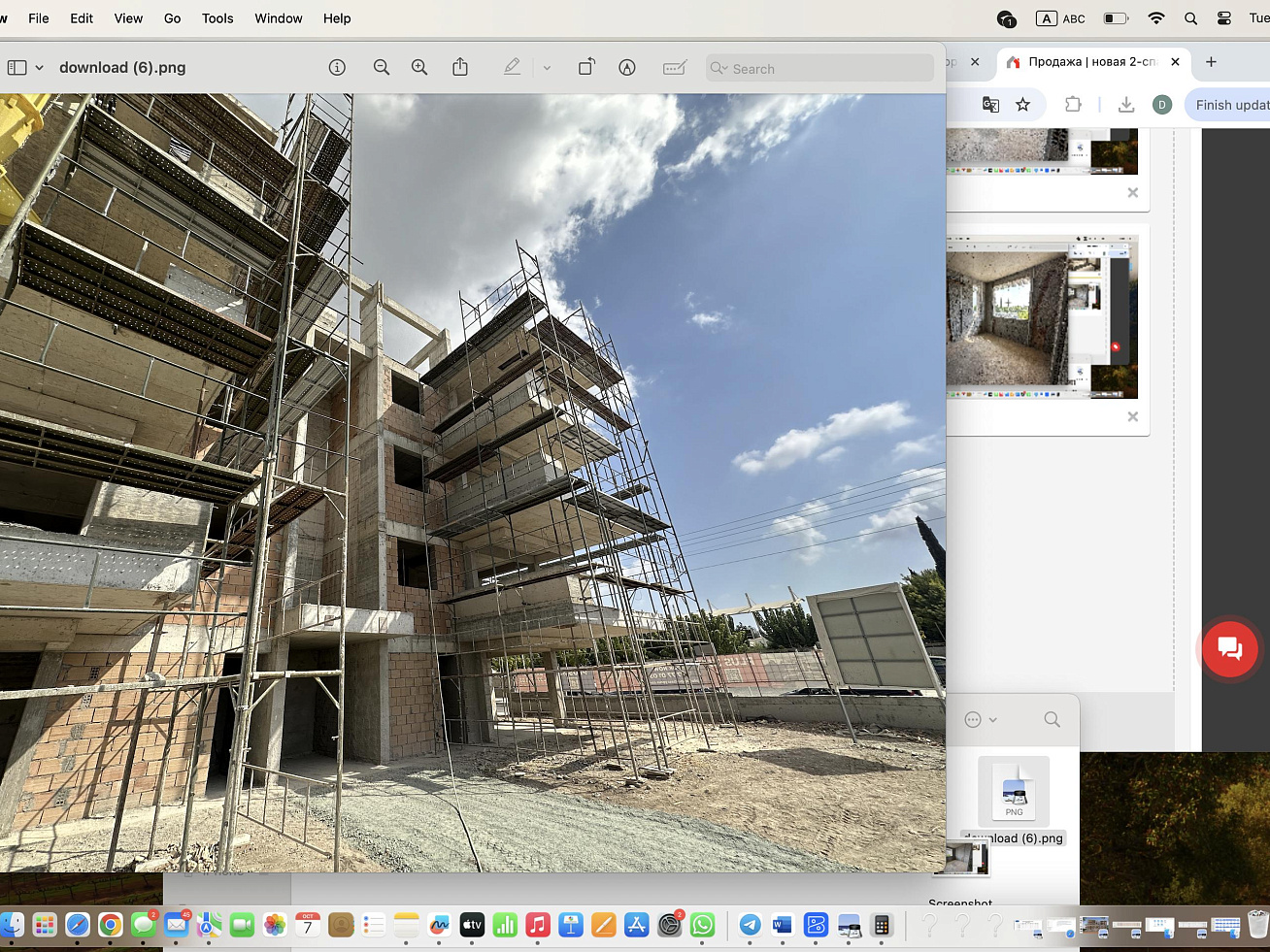The width and height of the screenshot is (1270, 952).
Task: Open the download (6).png file thumbnail
Action: click(x=1014, y=792)
